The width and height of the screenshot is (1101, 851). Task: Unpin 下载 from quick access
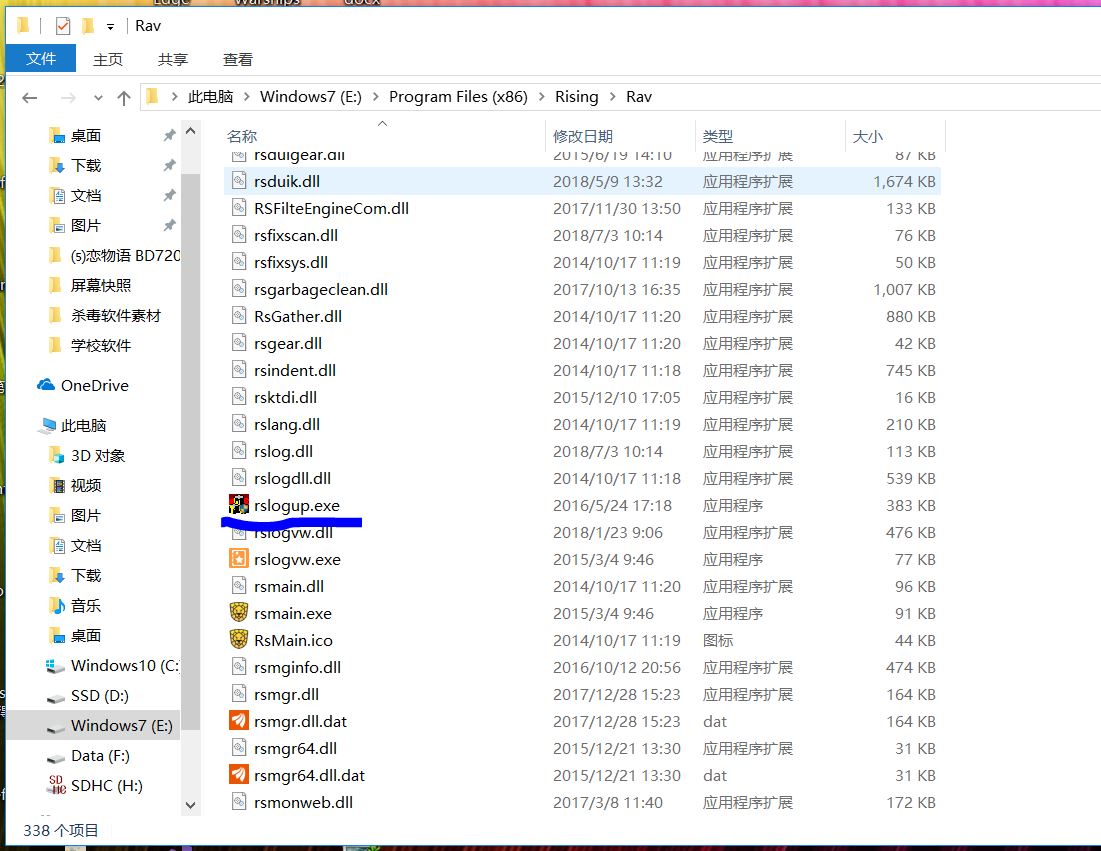[169, 165]
